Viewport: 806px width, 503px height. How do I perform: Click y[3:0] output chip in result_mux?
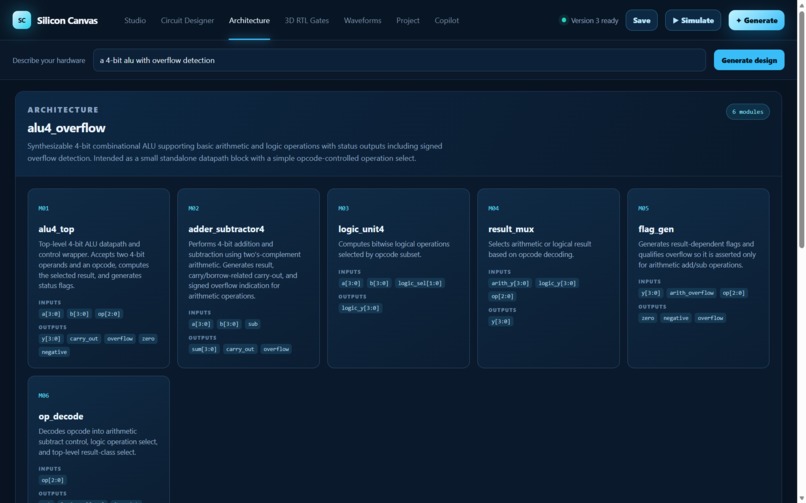pos(501,321)
